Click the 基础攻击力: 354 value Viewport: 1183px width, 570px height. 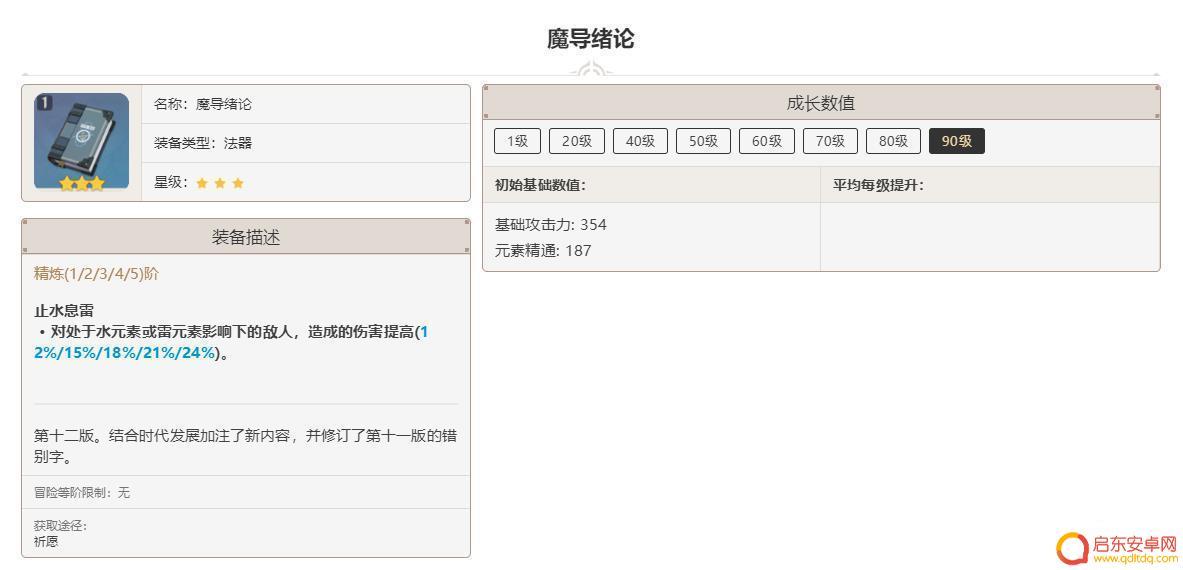pyautogui.click(x=551, y=225)
